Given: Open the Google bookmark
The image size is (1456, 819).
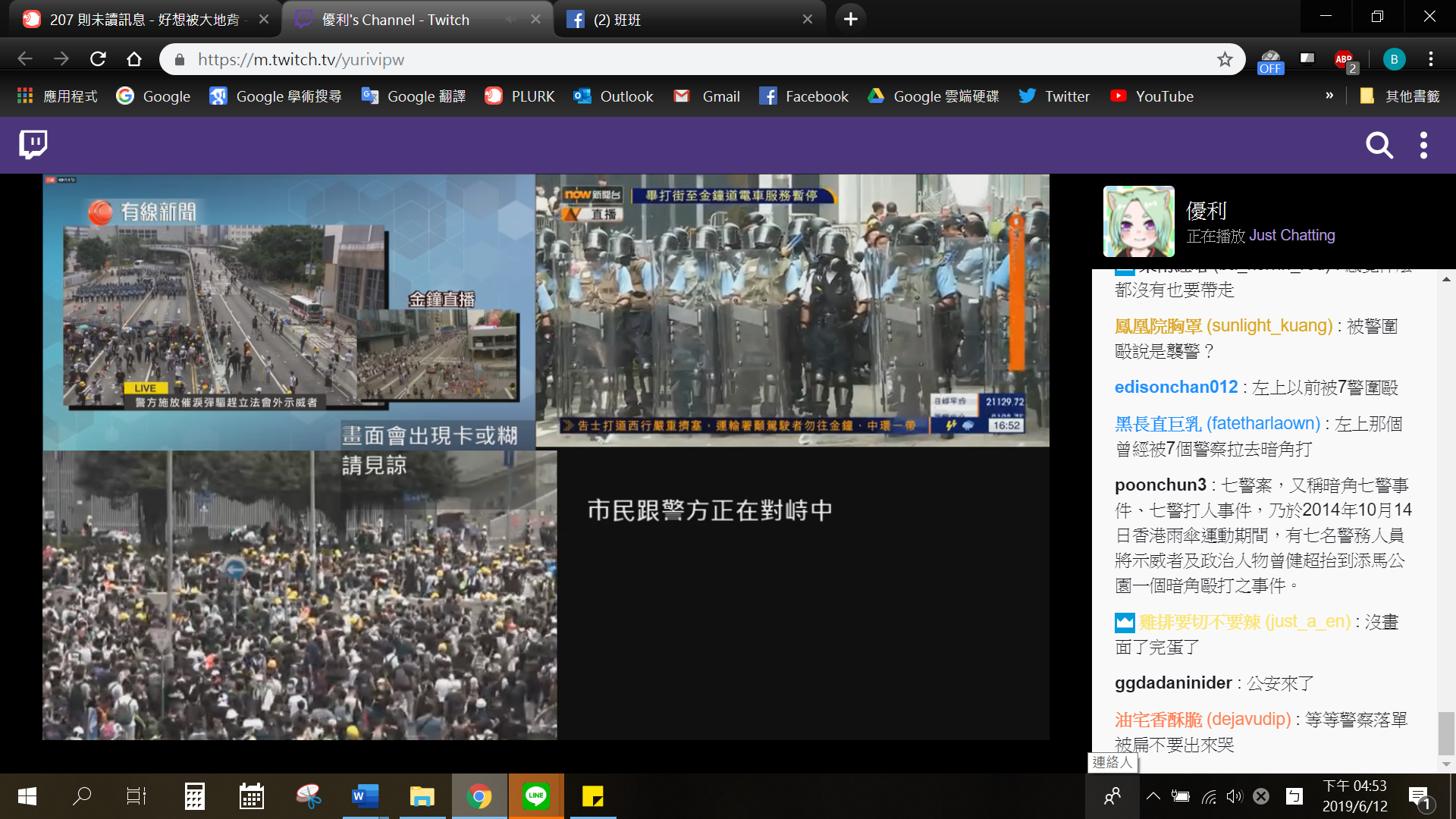Looking at the screenshot, I should point(153,96).
